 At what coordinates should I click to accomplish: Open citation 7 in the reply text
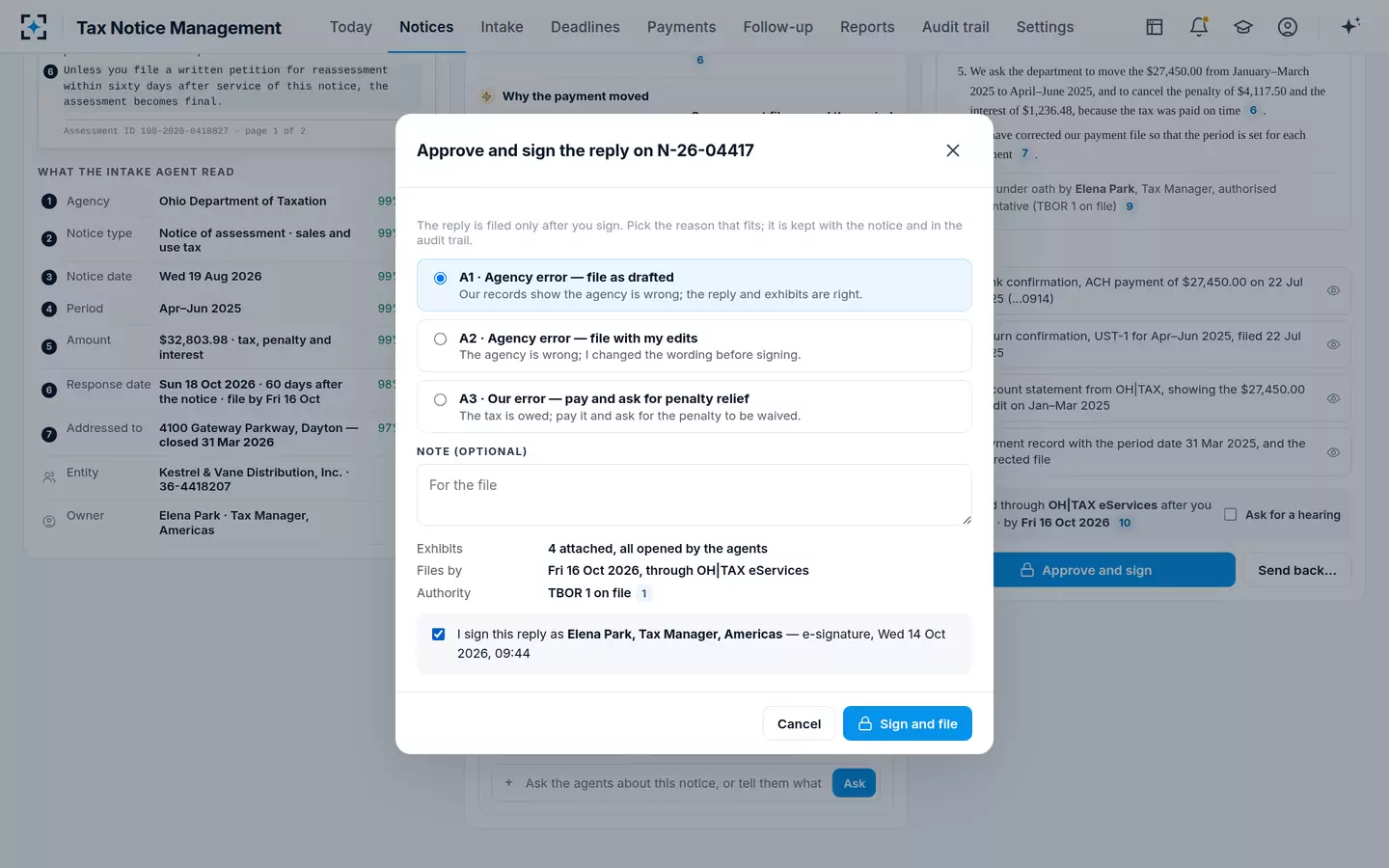[x=1025, y=153]
